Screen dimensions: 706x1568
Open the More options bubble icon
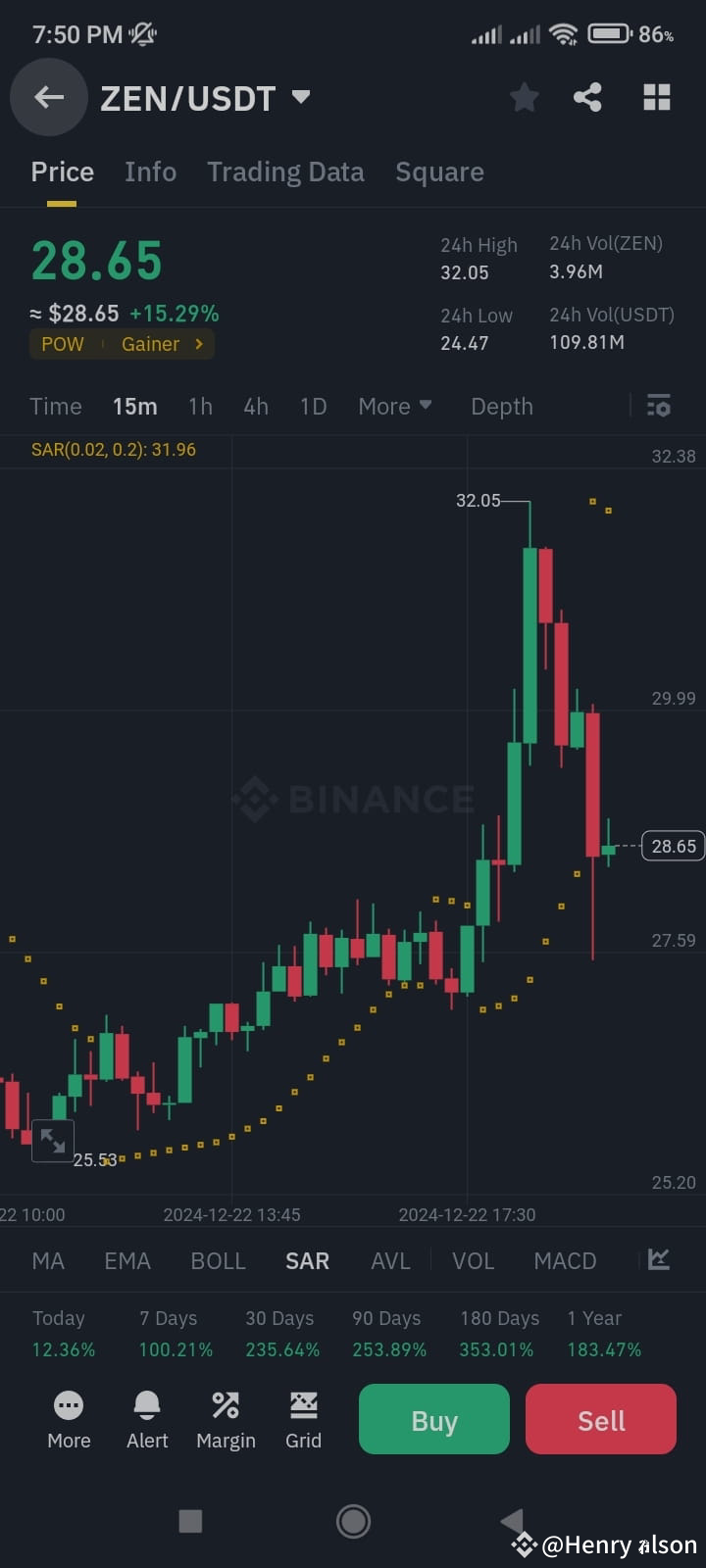click(x=68, y=1419)
